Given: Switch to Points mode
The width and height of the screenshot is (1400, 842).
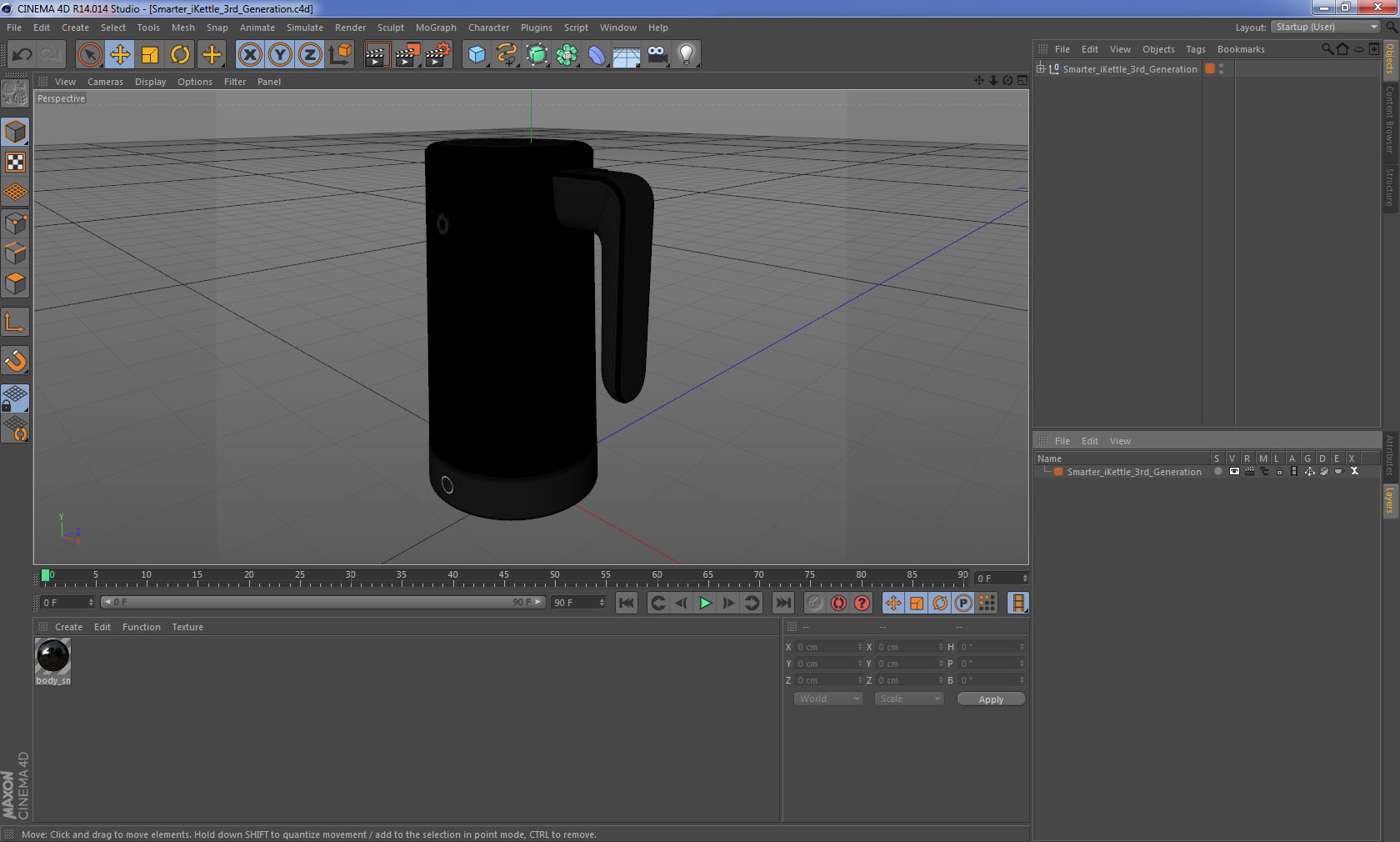Looking at the screenshot, I should click(16, 223).
